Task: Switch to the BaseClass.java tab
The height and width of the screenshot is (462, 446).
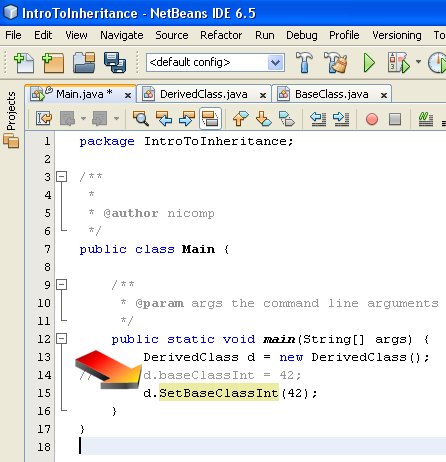Action: point(331,94)
